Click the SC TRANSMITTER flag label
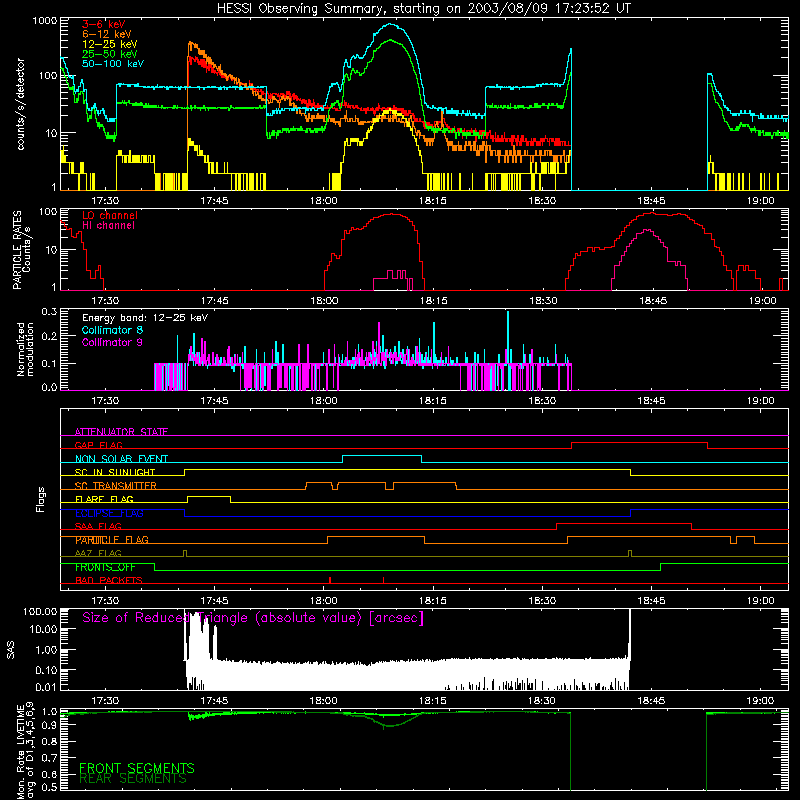Image resolution: width=800 pixels, height=800 pixels. click(115, 486)
